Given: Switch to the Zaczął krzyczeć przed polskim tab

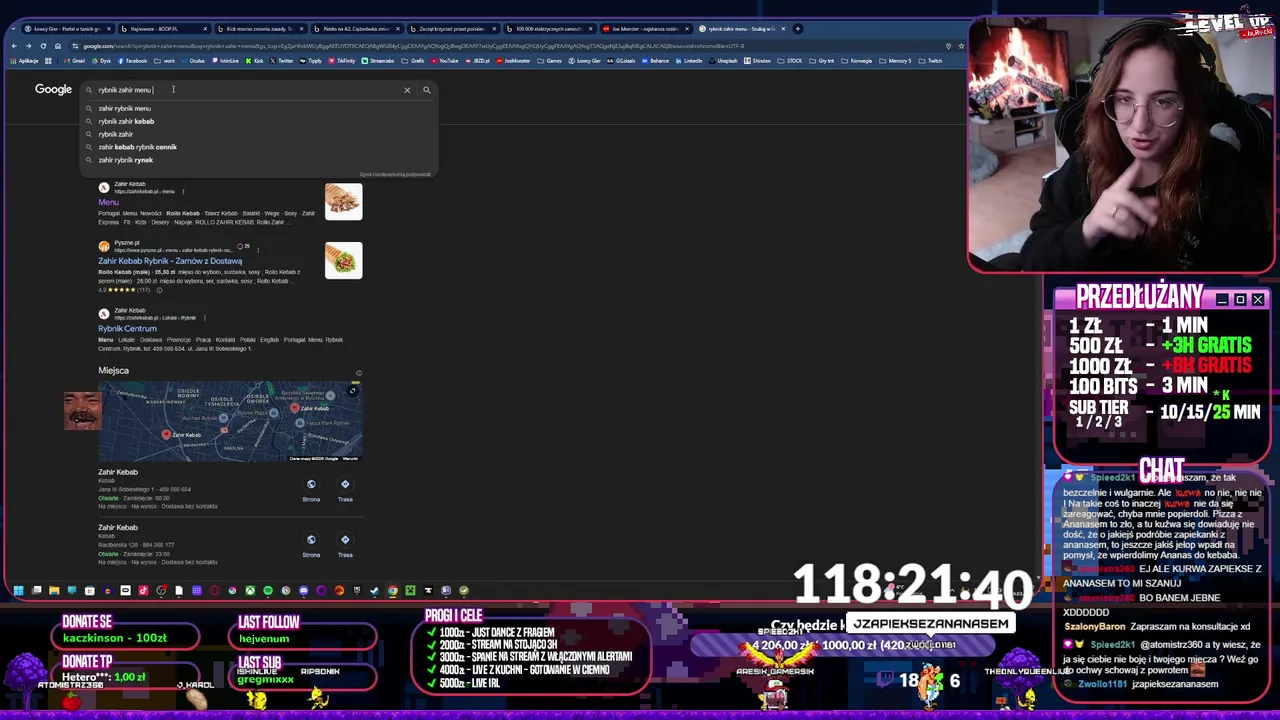Looking at the screenshot, I should click(452, 28).
